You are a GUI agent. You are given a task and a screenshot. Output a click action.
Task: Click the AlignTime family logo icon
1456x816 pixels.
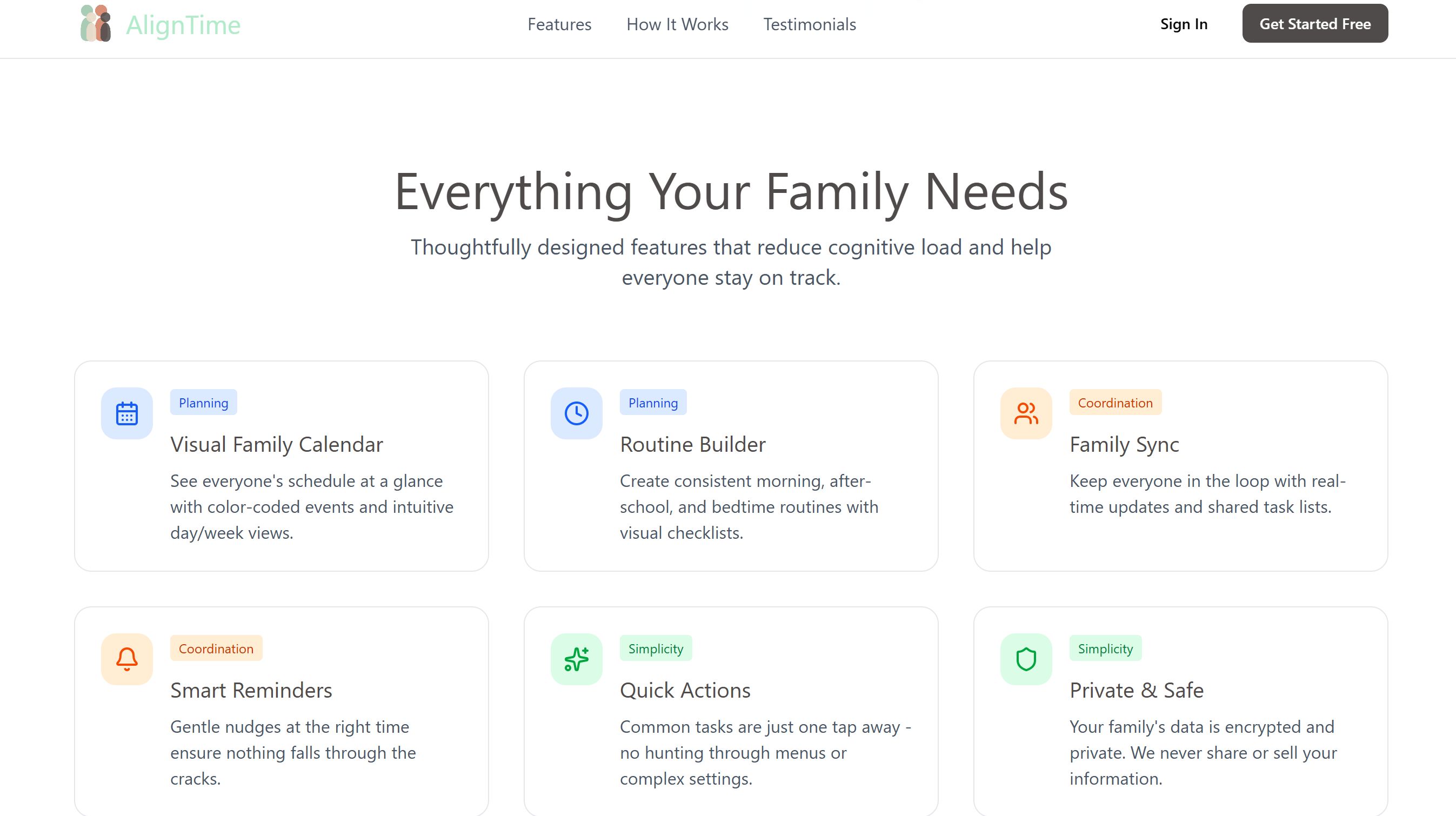point(96,24)
